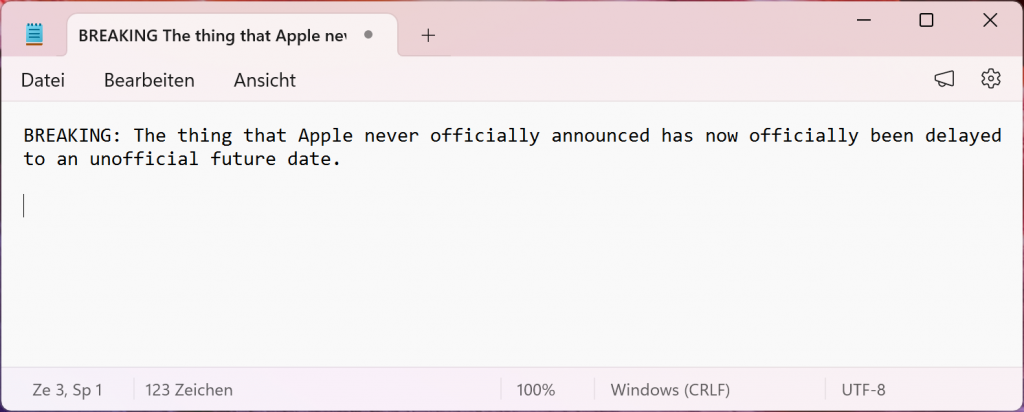This screenshot has height=412, width=1024.
Task: Place cursor on the word "Apple"
Action: tap(324, 136)
